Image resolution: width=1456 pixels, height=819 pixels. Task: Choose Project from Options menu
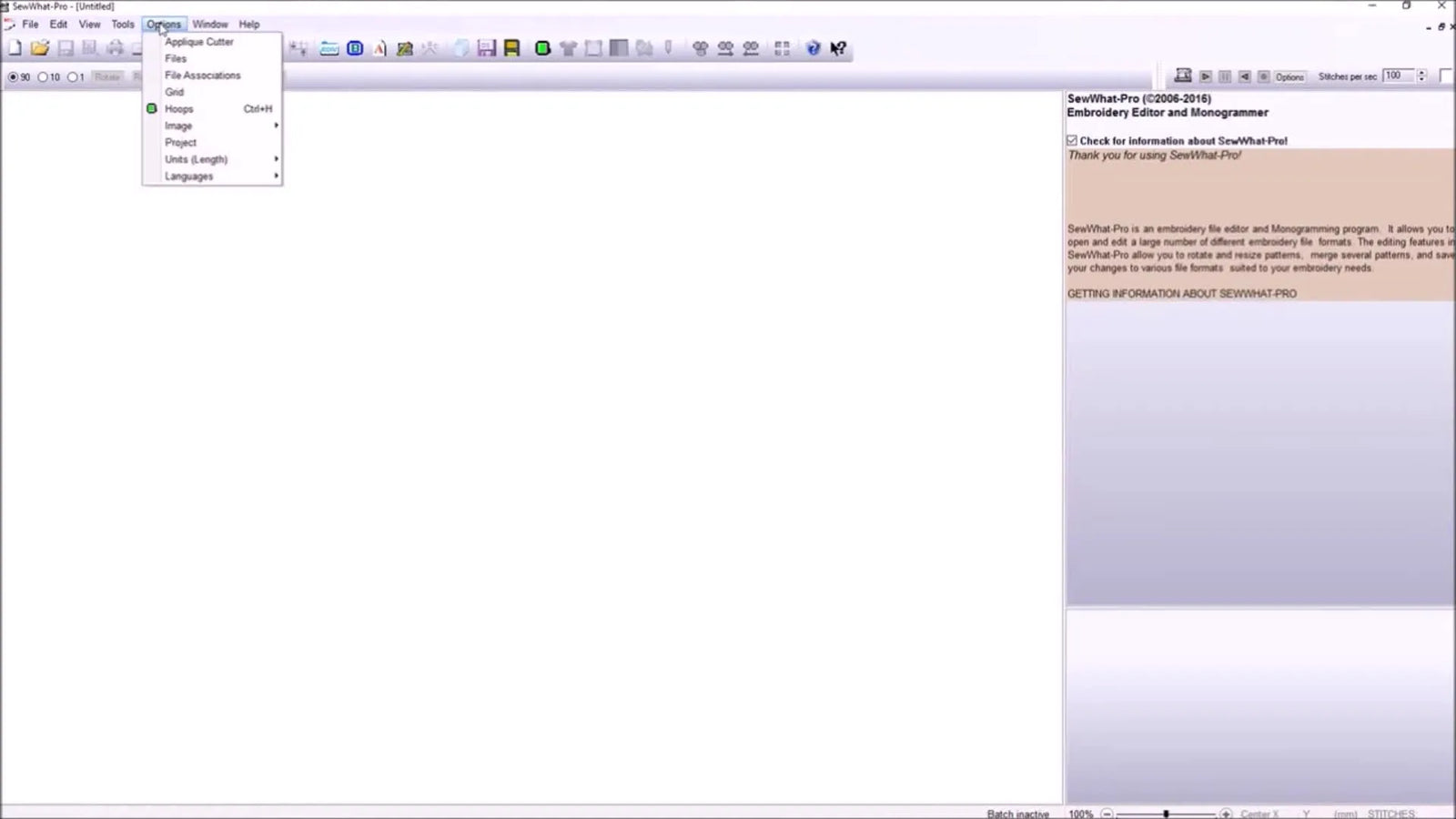click(212, 143)
